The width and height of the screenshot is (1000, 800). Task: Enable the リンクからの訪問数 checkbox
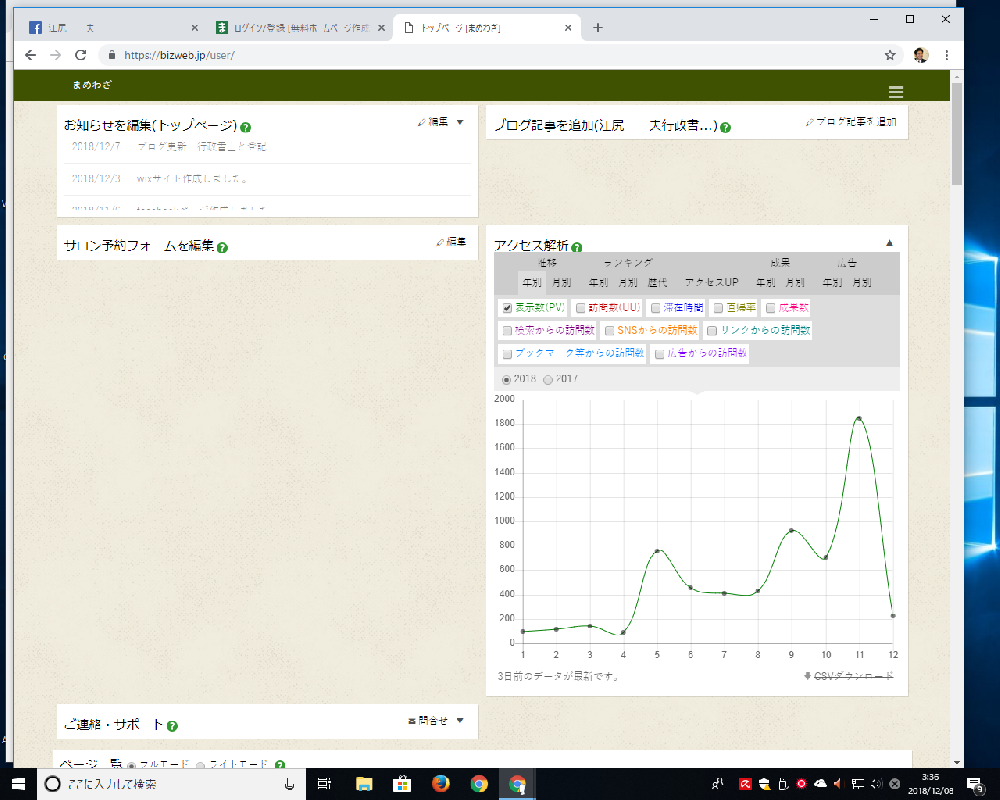712,330
